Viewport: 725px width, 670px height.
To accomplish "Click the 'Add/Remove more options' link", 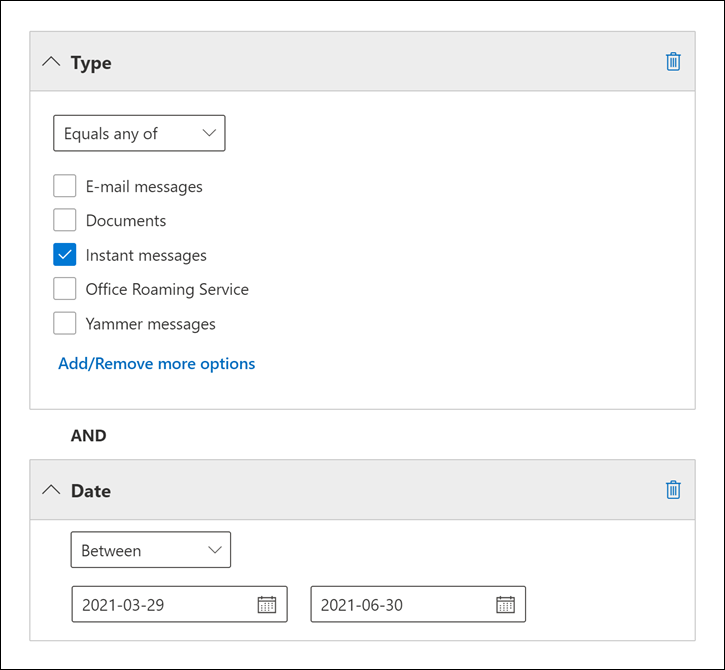I will (x=157, y=364).
